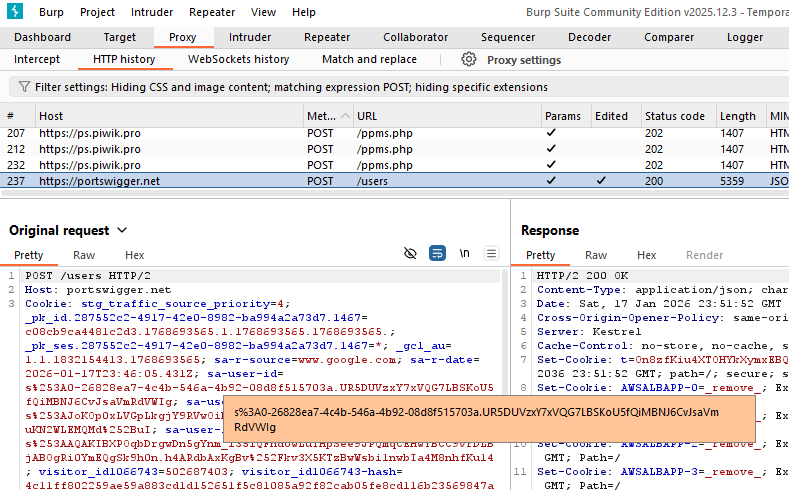
Task: Toggle hide non-printable characters eye icon
Action: point(410,253)
